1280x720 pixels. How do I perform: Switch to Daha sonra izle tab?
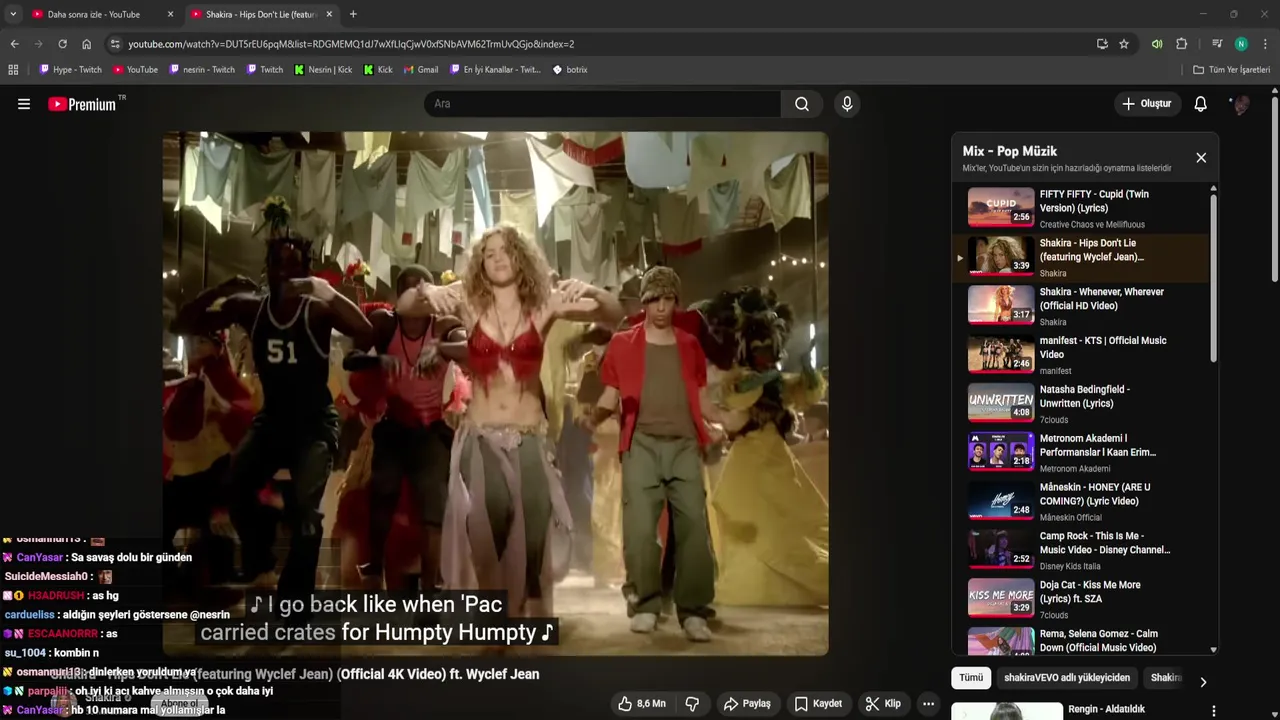point(94,14)
